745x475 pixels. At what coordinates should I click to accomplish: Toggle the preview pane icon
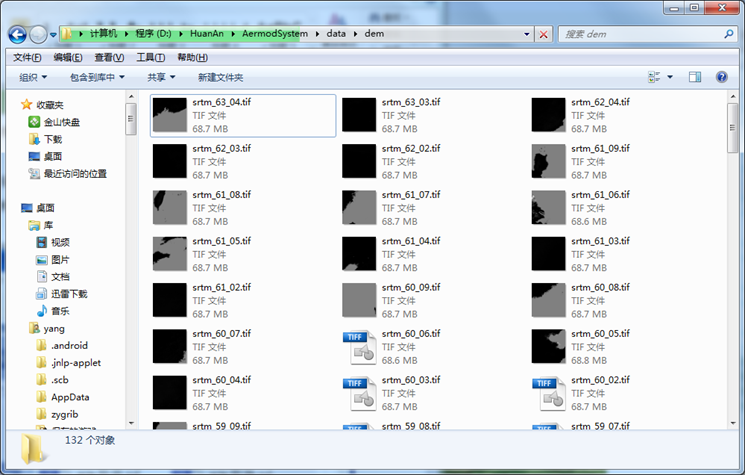pyautogui.click(x=695, y=77)
